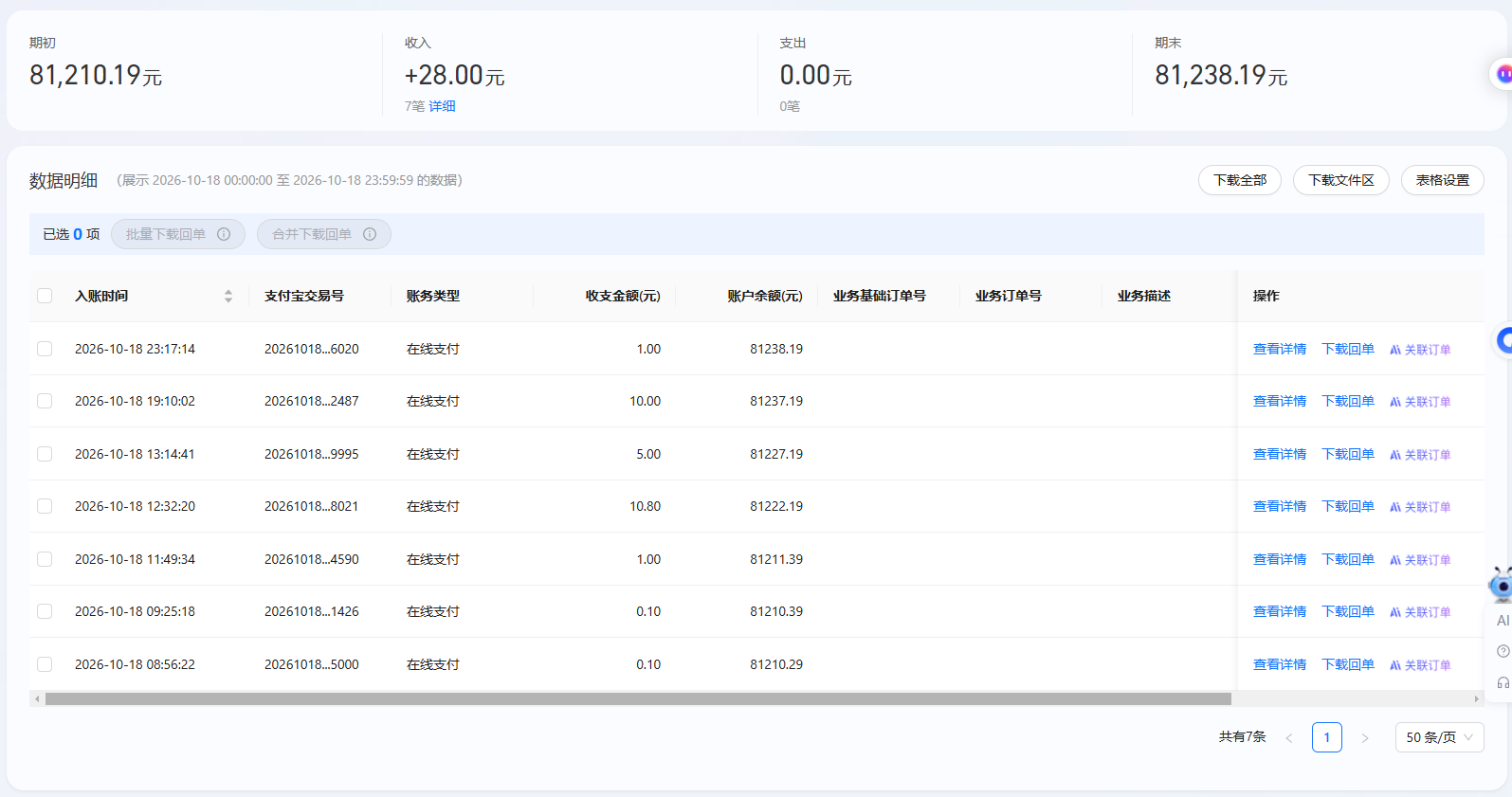
Task: Click the 下载全部 button
Action: point(1240,180)
